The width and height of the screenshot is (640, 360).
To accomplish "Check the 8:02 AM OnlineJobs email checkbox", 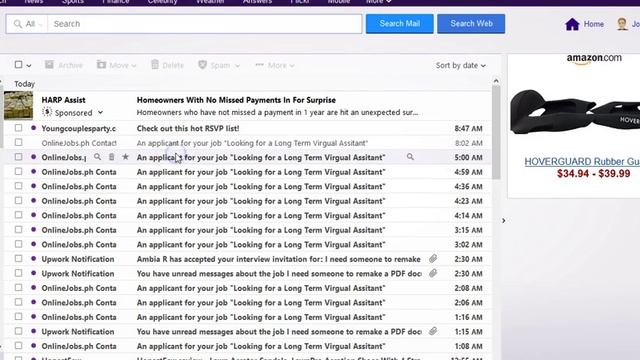I will coord(18,142).
